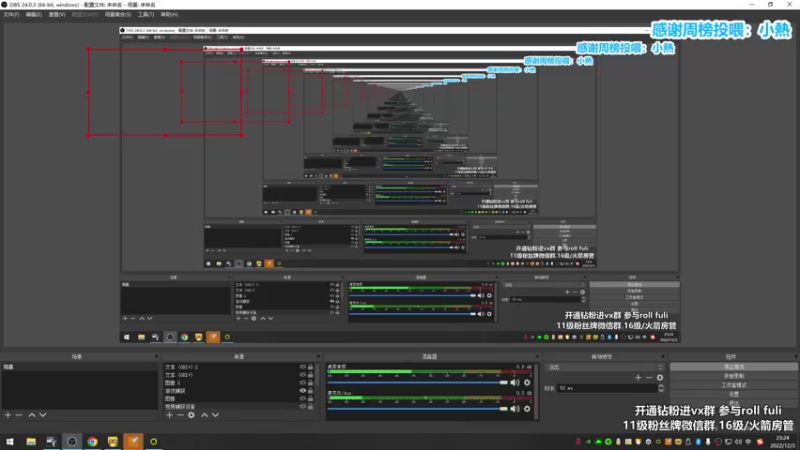
Task: Open the taskbar clock showing 23:24
Action: tap(782, 441)
